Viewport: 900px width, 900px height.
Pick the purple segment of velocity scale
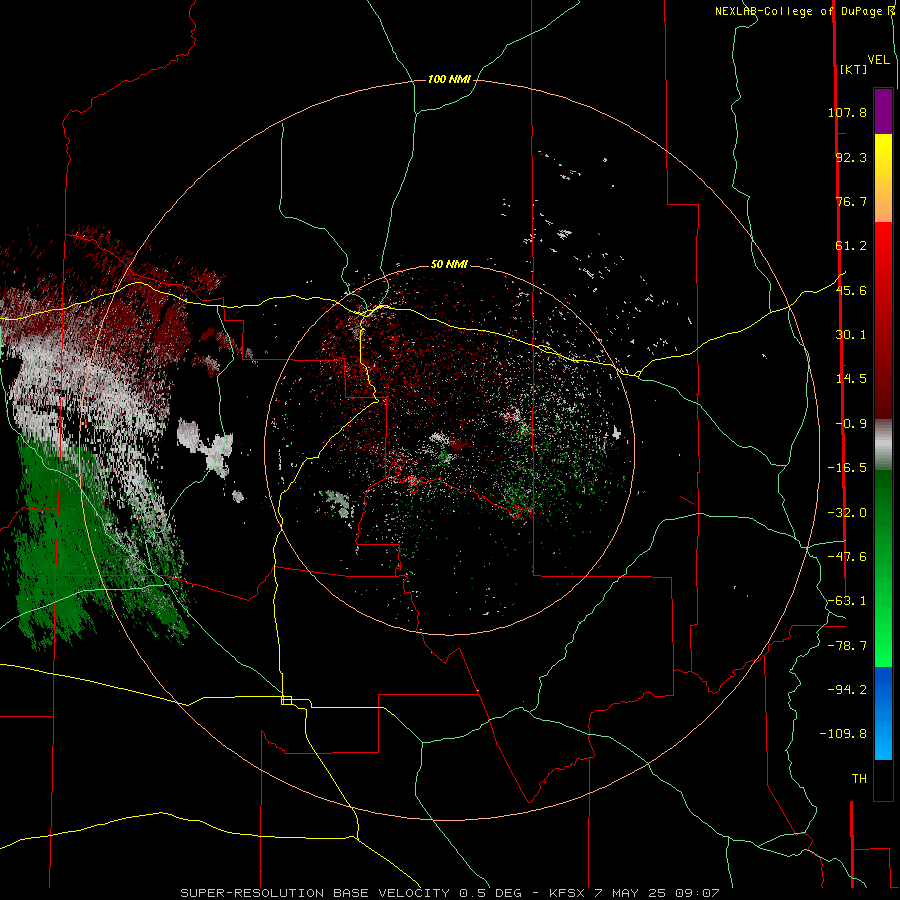[883, 111]
